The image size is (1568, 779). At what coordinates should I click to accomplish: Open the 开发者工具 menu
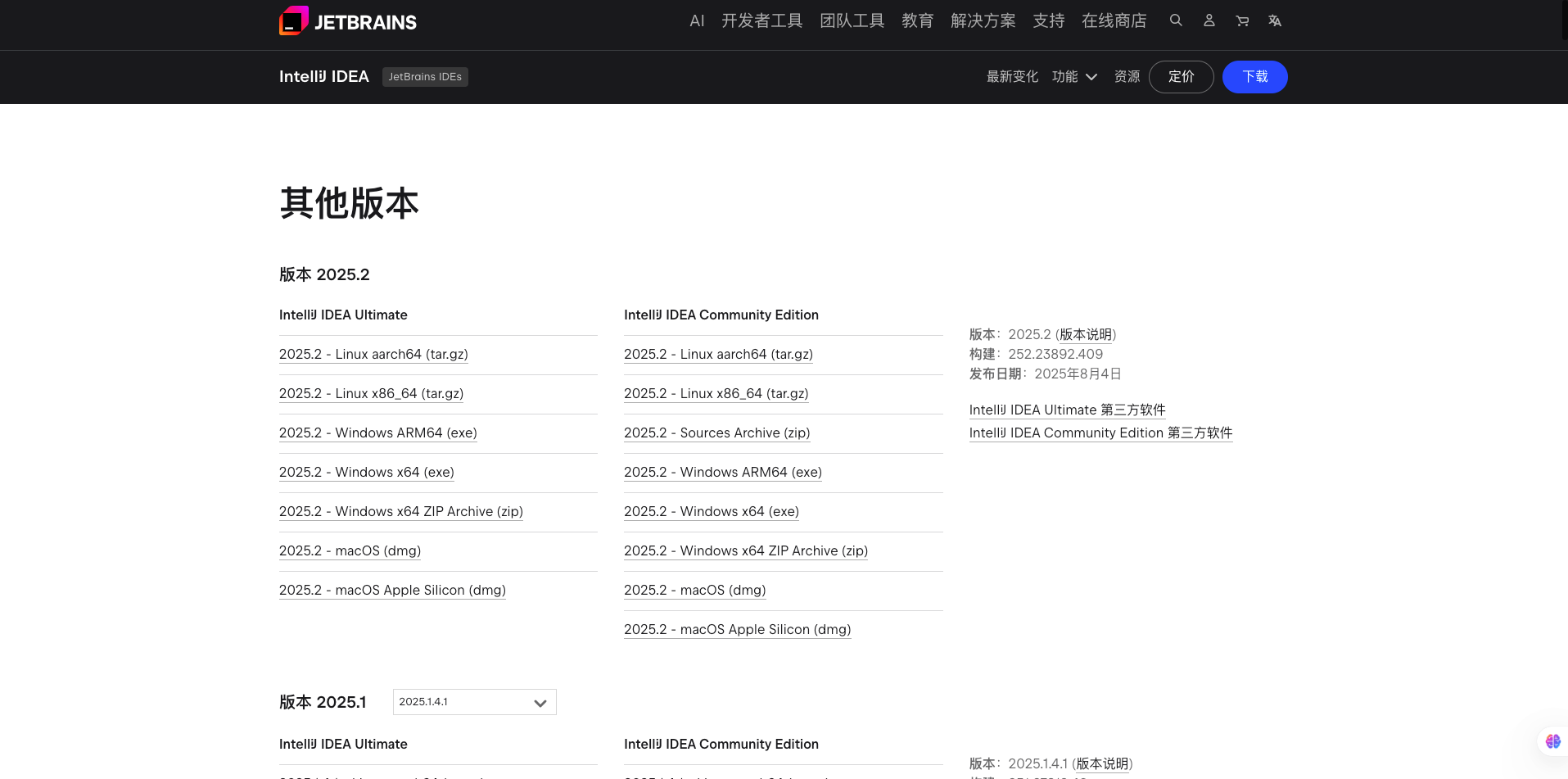coord(761,20)
